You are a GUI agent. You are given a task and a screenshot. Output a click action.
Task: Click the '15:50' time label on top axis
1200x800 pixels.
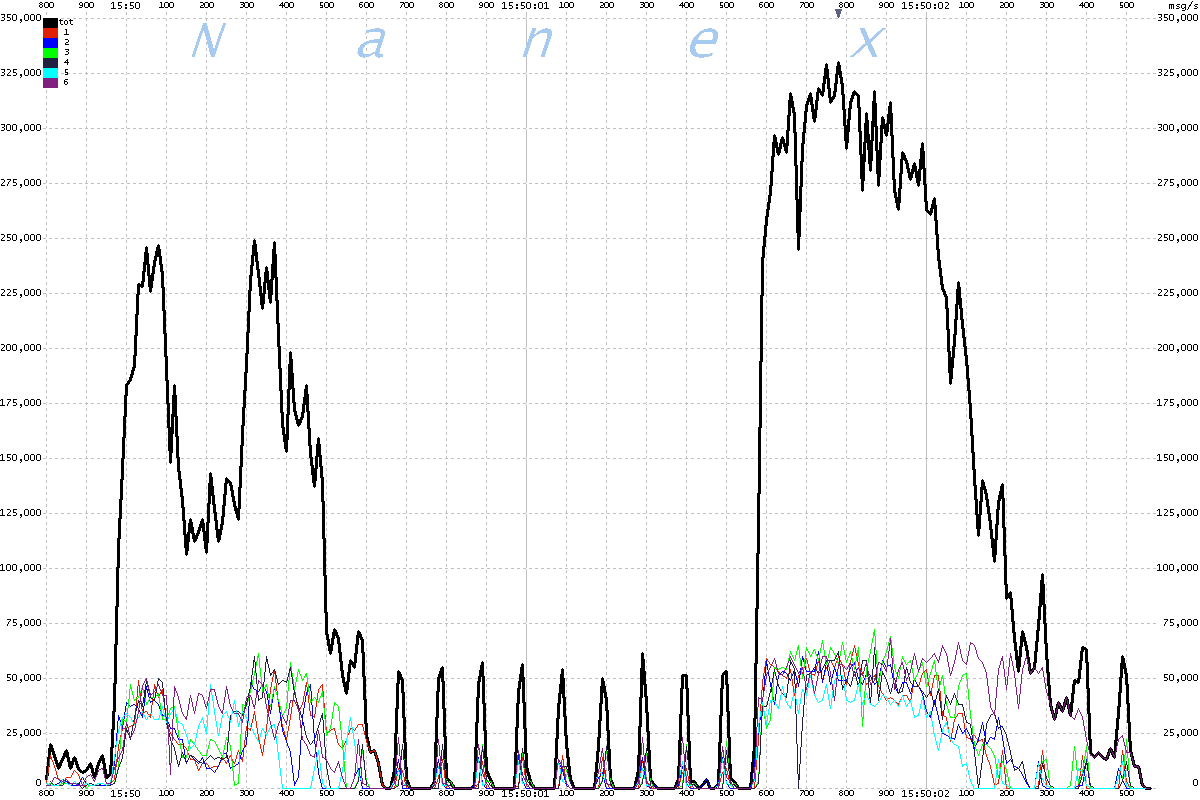pyautogui.click(x=126, y=5)
